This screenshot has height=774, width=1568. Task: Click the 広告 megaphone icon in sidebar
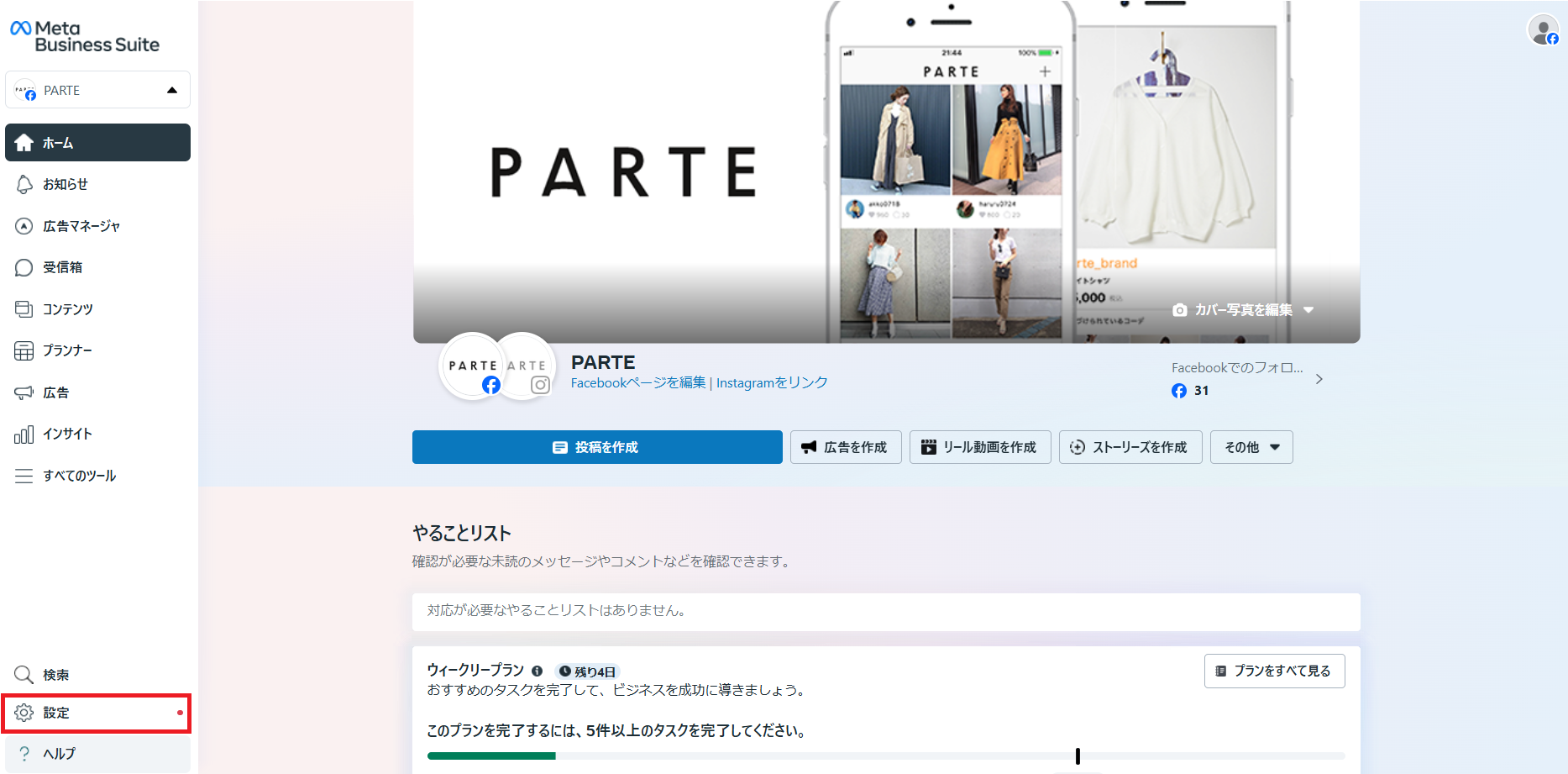pos(24,392)
